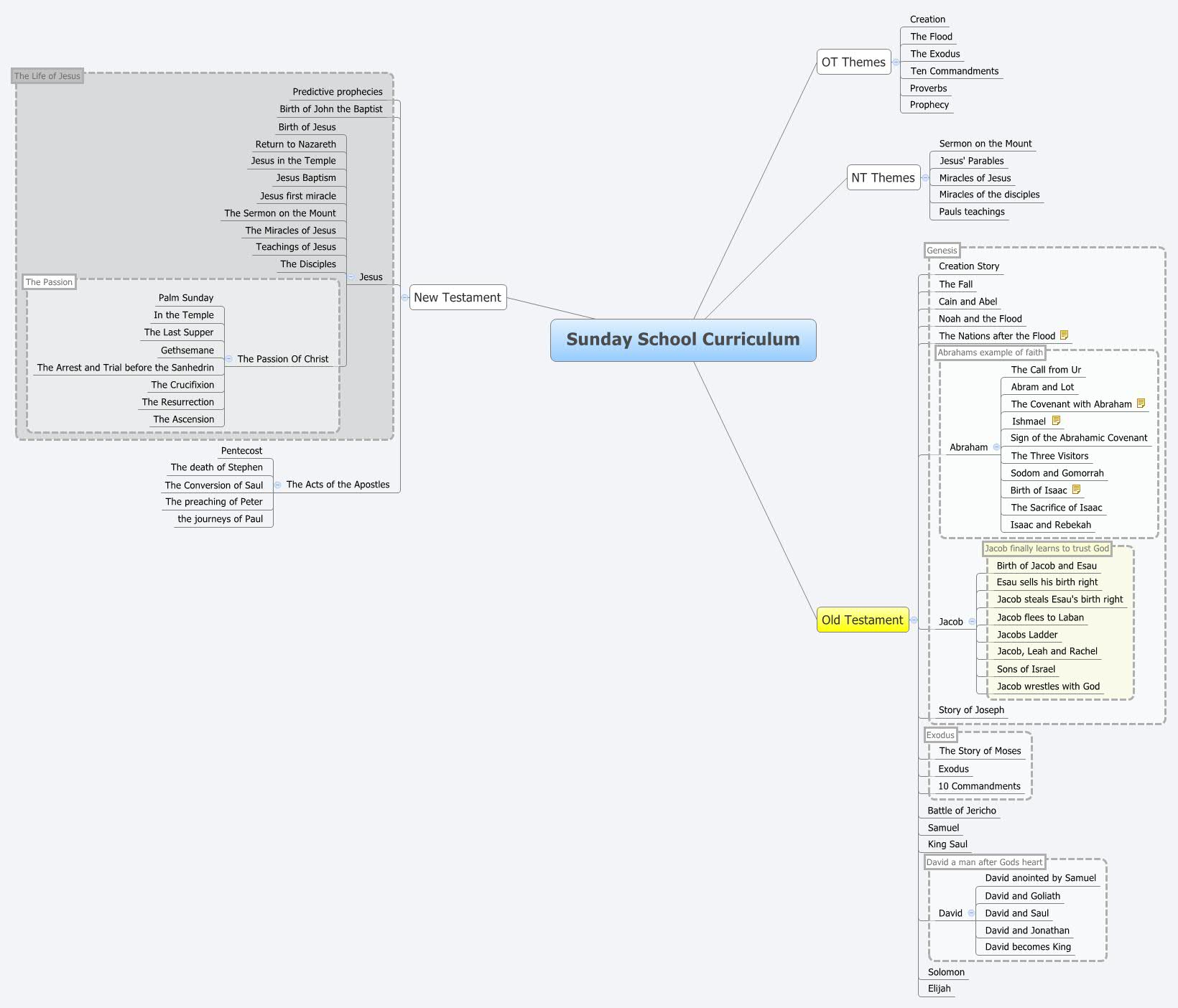Open the note icon next to Birth of Isaac
This screenshot has height=1008, width=1178.
[1076, 490]
